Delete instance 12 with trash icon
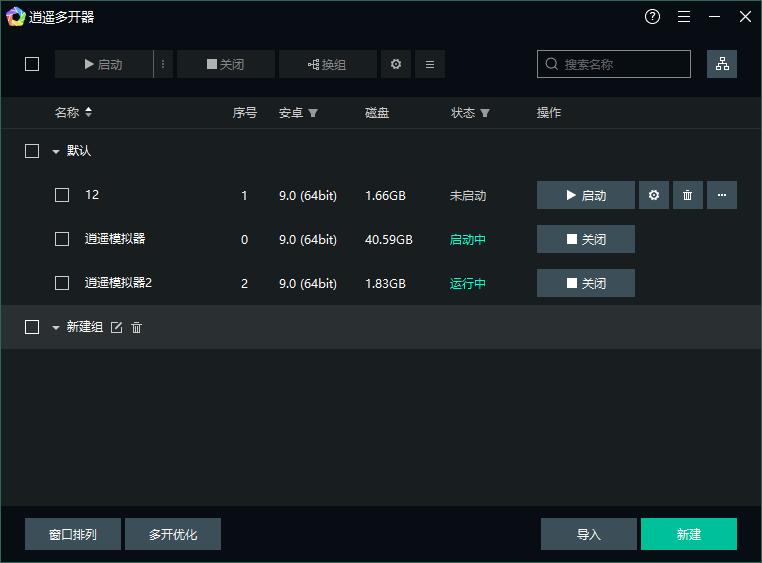The width and height of the screenshot is (762, 563). (687, 195)
